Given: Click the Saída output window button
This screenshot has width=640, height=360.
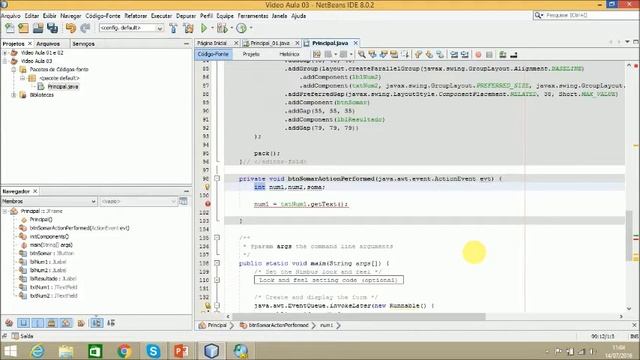Looking at the screenshot, I should point(23,336).
